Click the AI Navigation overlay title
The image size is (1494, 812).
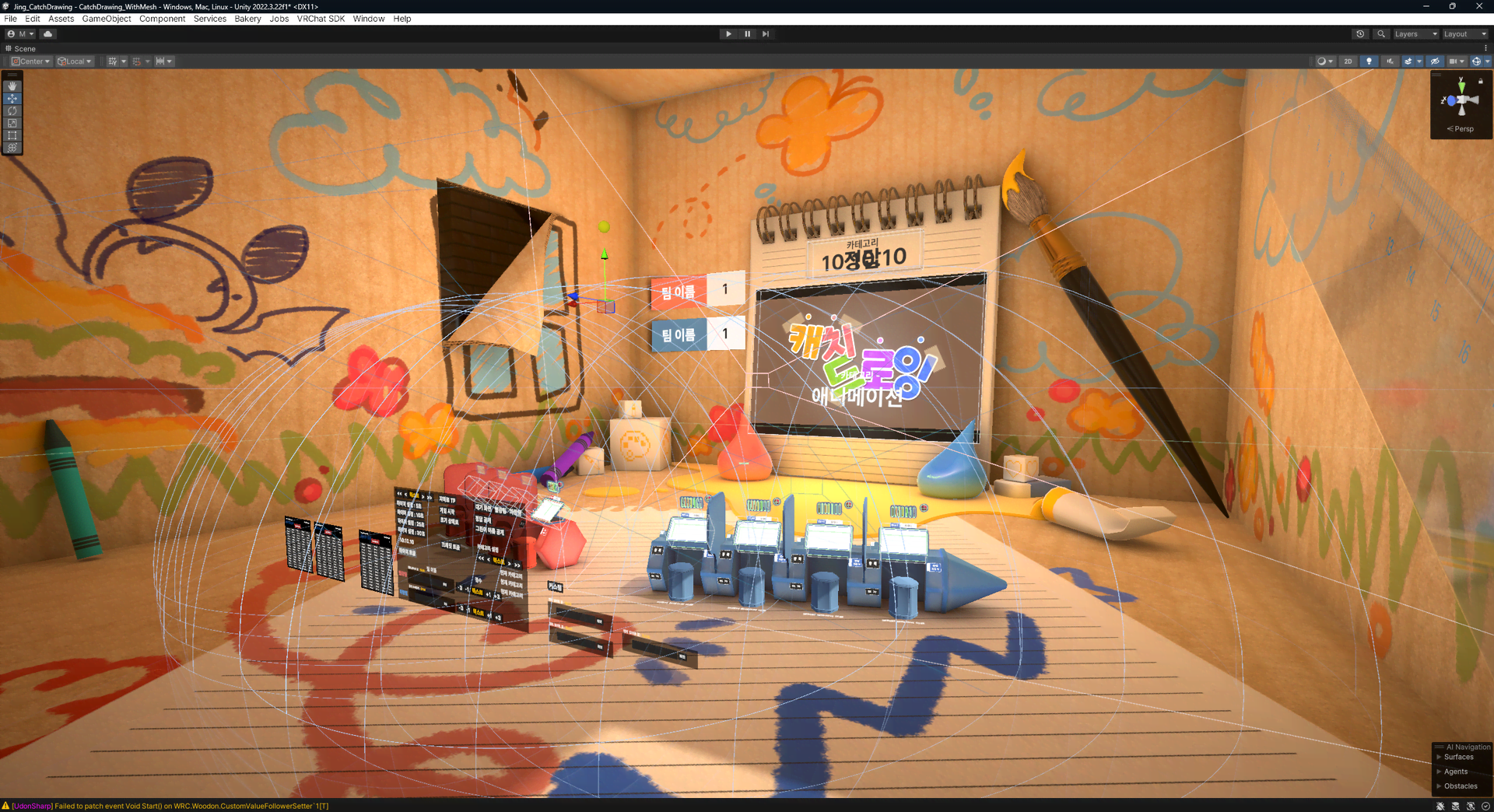pos(1468,747)
